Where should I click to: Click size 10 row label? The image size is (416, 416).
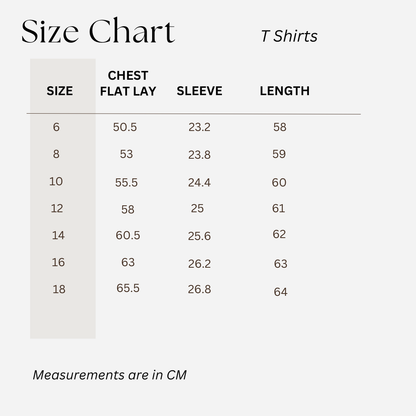click(x=56, y=181)
